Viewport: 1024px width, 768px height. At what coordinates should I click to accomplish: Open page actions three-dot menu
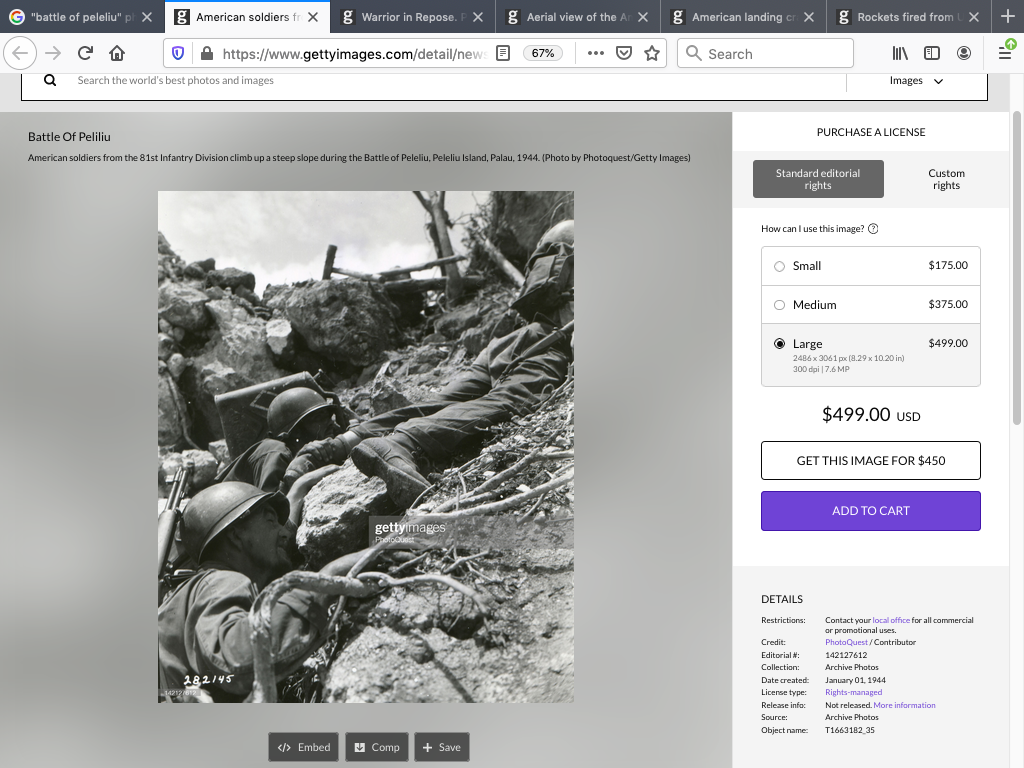(x=595, y=54)
